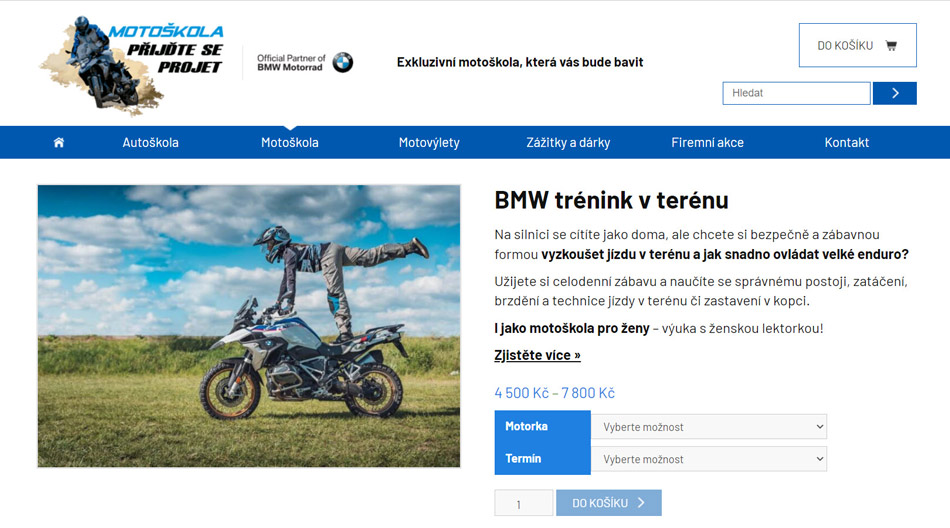Focus the Hledat search field
Image resolution: width=950 pixels, height=528 pixels.
click(x=796, y=93)
